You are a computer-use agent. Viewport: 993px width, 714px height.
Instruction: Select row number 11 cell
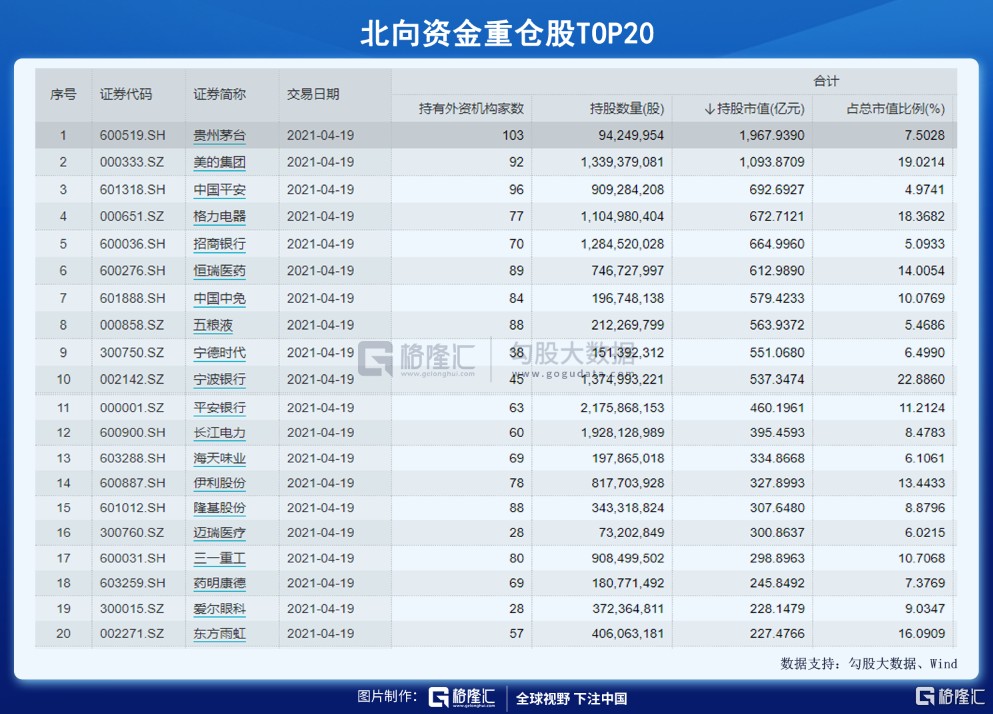point(63,408)
